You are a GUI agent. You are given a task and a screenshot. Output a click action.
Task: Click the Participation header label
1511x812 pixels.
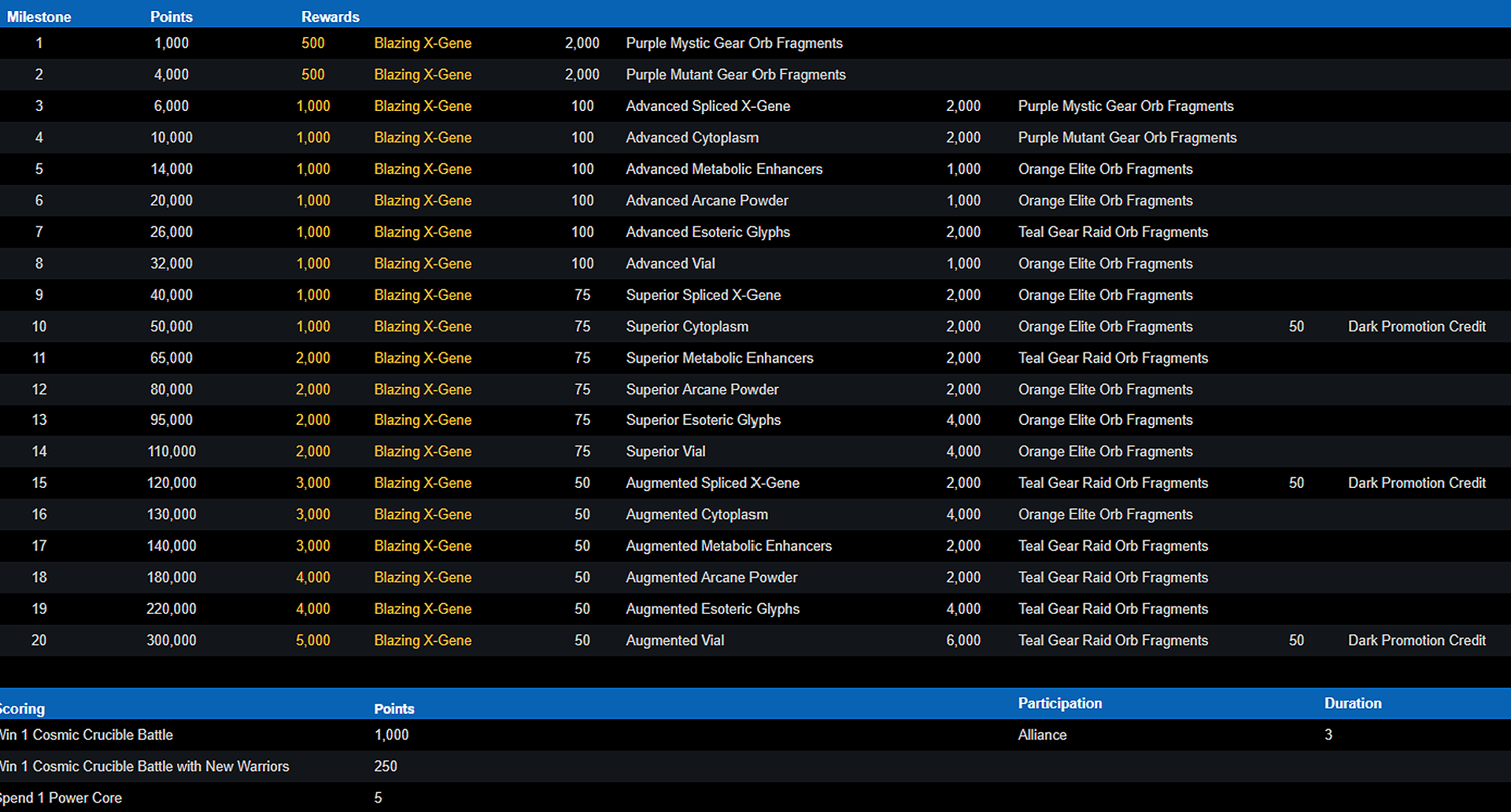(1059, 703)
